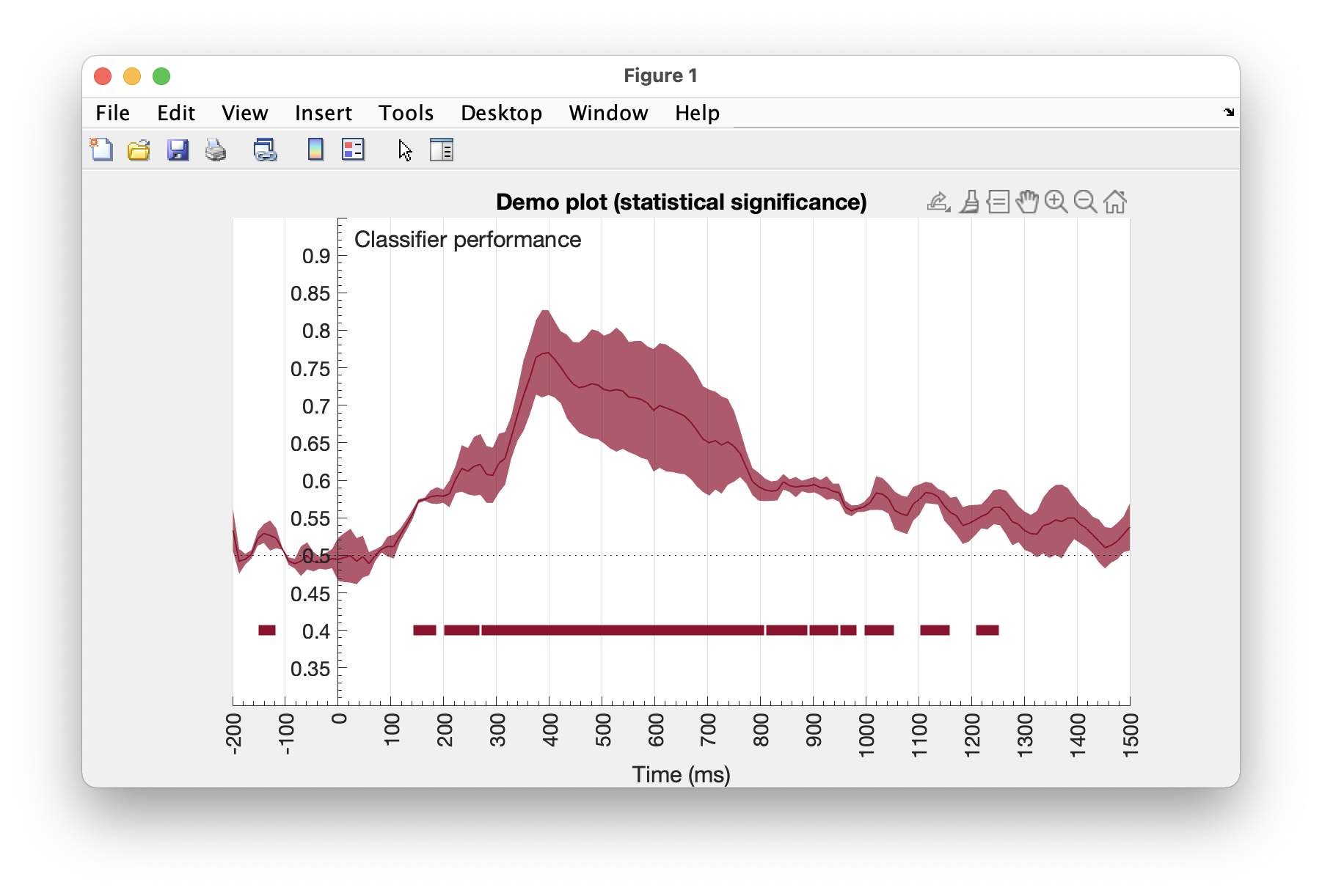Print the figure using the printer icon
The height and width of the screenshot is (896, 1322).
point(216,150)
